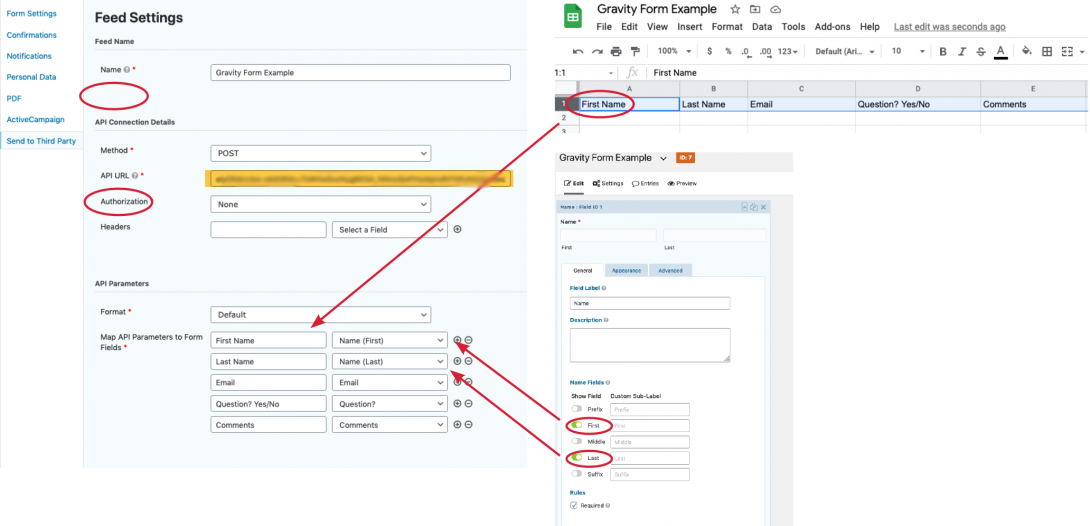
Task: Toggle Bold in the Sheets toolbar
Action: coord(943,51)
